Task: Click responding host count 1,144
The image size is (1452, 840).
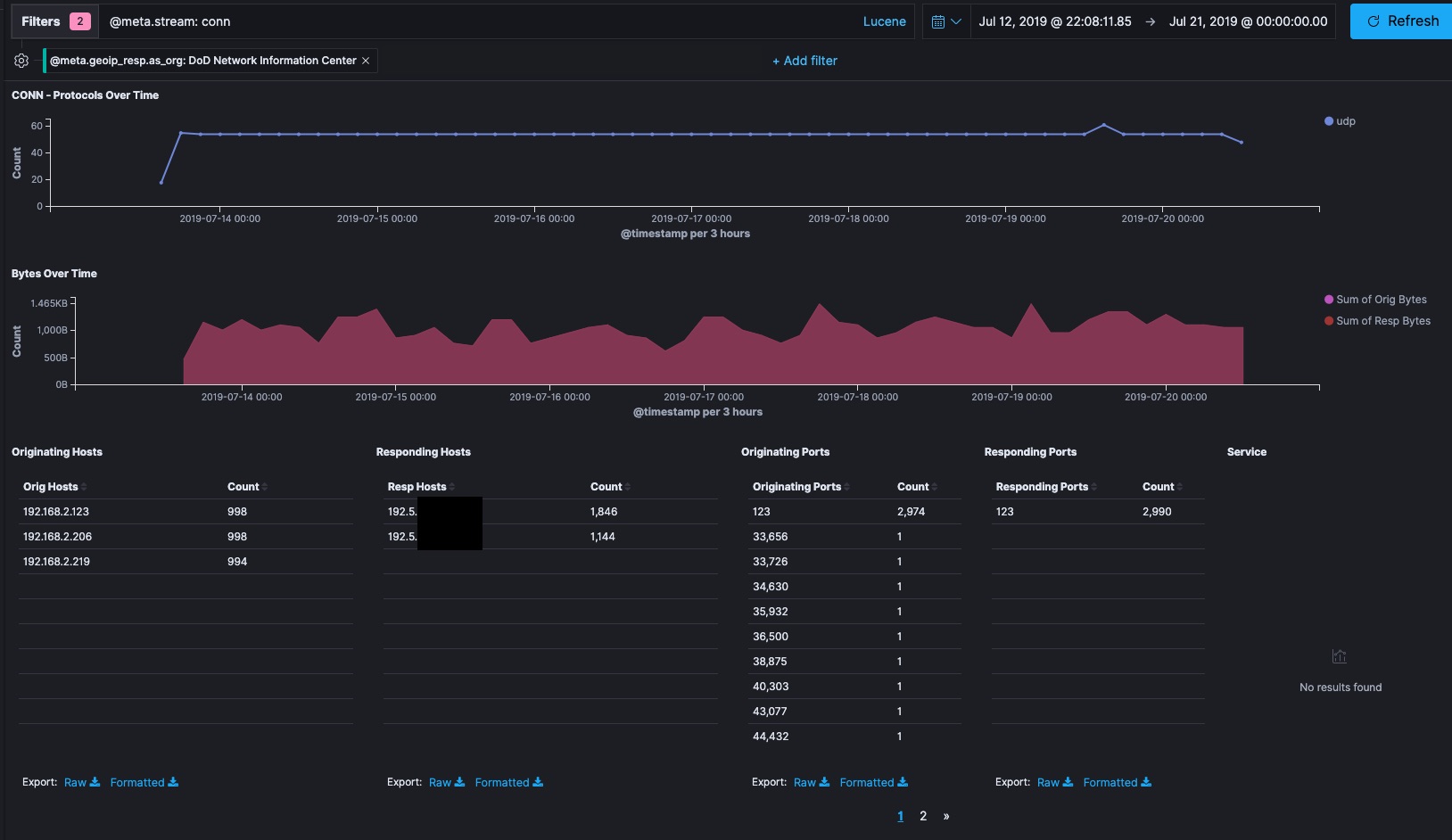Action: [603, 537]
